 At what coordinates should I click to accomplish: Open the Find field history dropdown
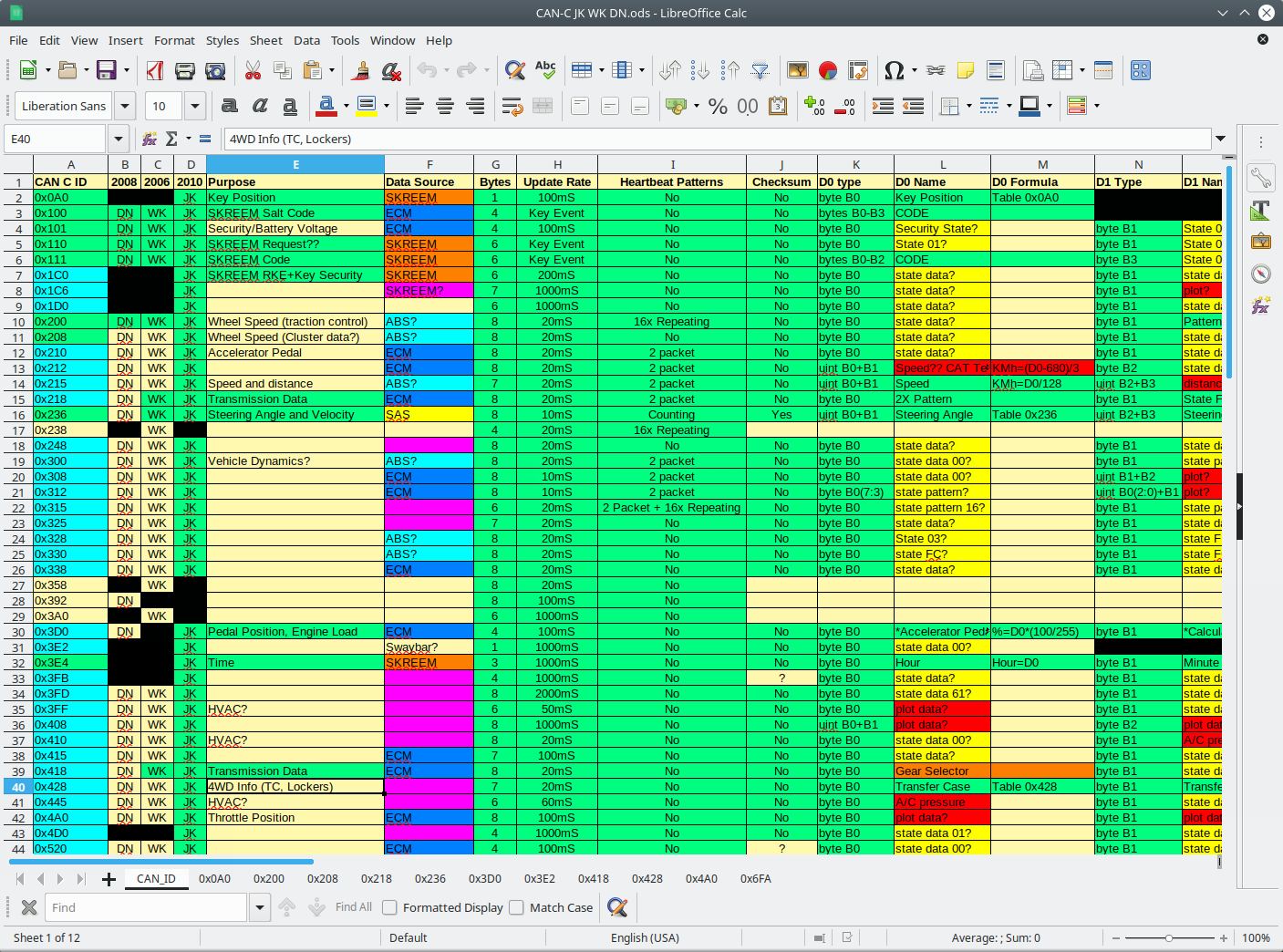tap(260, 907)
